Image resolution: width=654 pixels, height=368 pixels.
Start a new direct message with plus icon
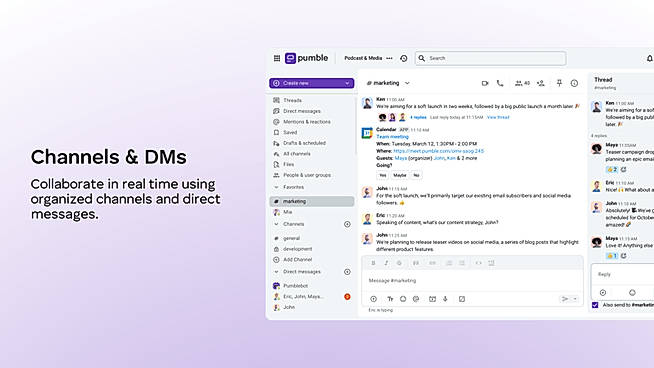point(347,272)
